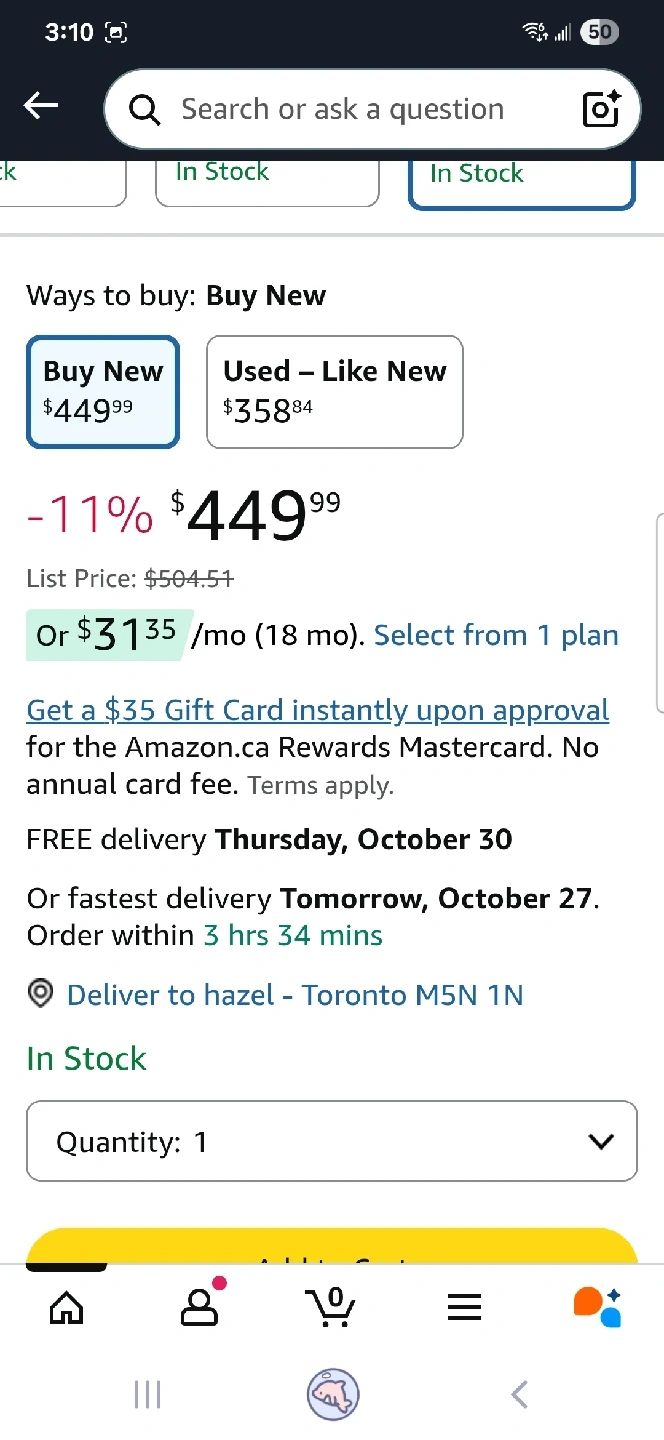This screenshot has height=1440, width=664.
Task: Tap the camera lens search icon
Action: 601,109
